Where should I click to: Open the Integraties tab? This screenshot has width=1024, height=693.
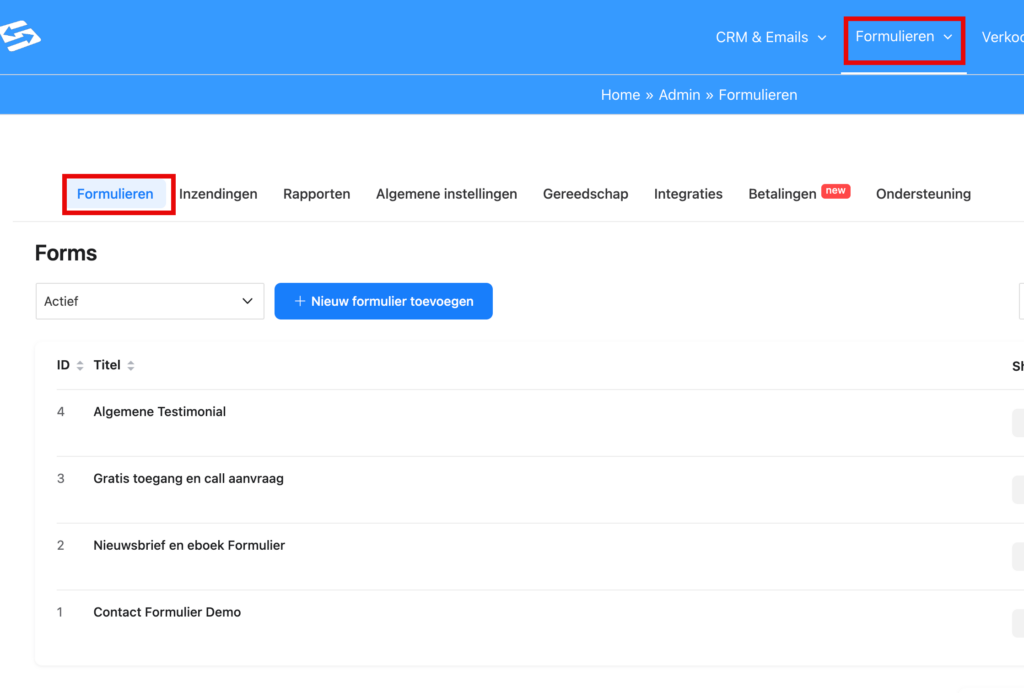[x=688, y=194]
